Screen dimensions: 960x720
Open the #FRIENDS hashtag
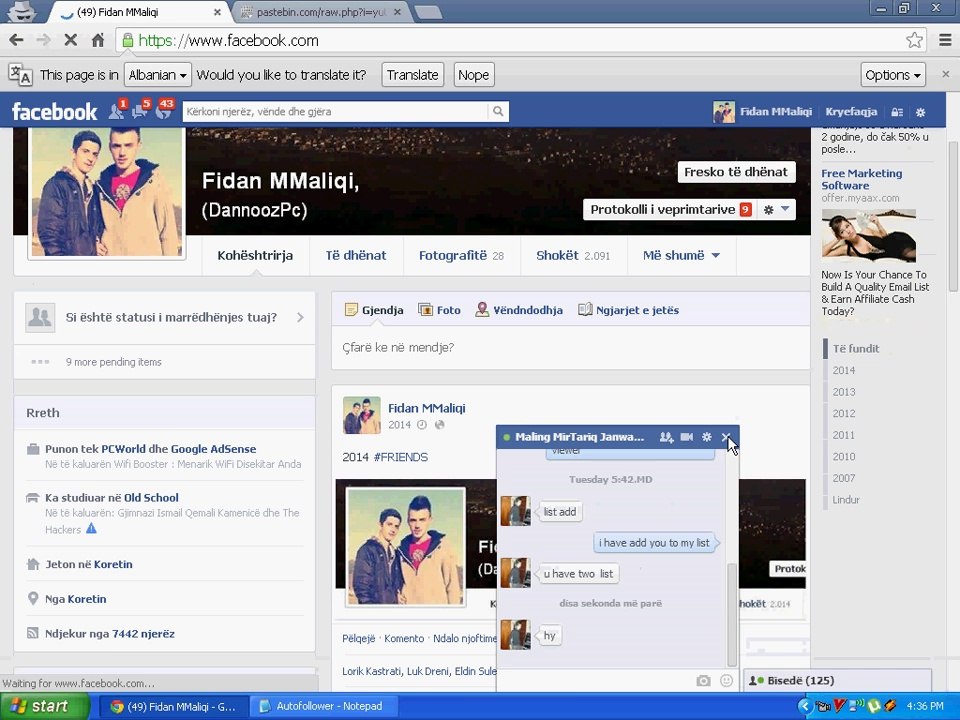[400, 457]
